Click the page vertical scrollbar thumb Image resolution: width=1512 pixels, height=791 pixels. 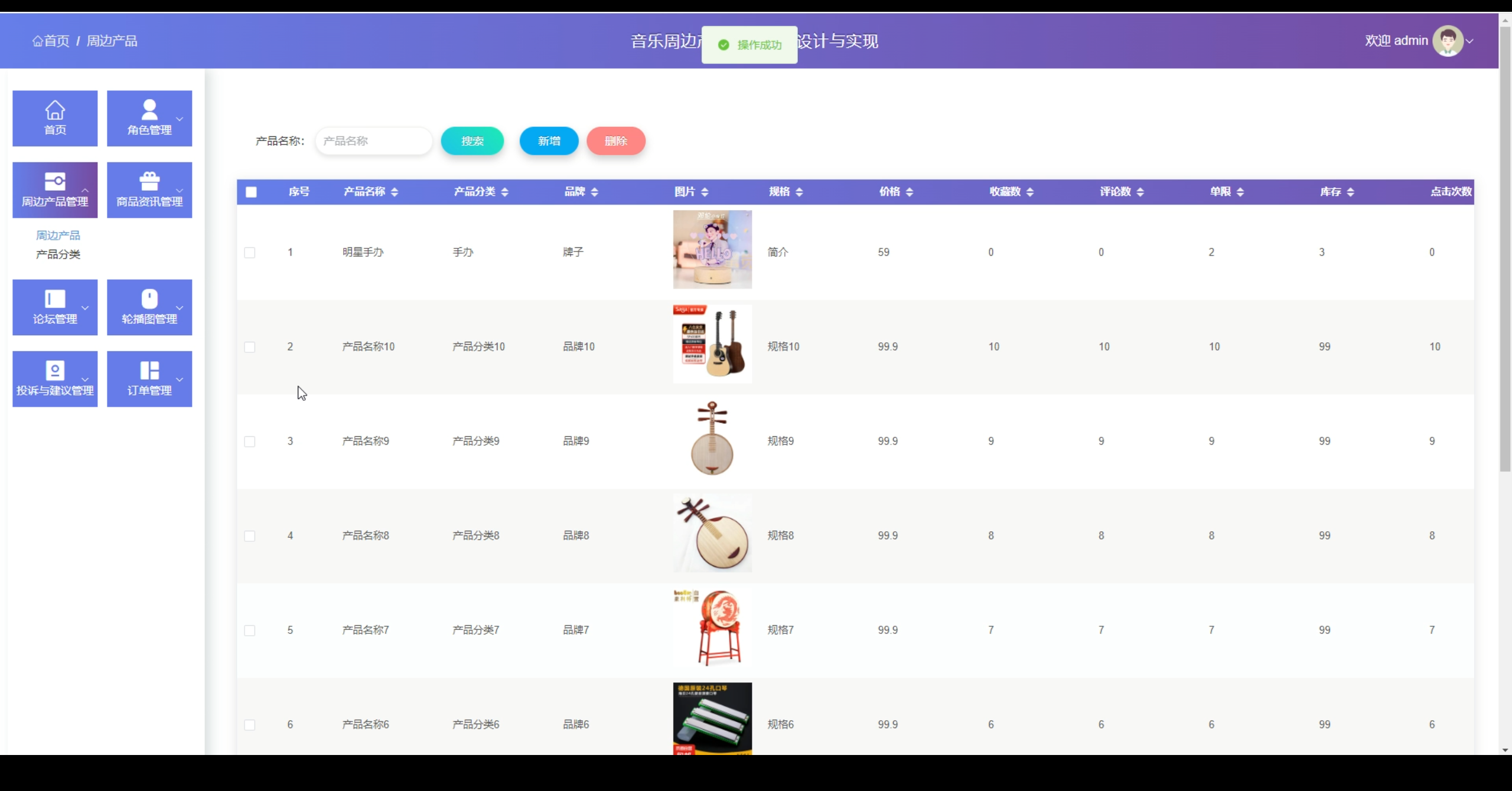point(1505,248)
